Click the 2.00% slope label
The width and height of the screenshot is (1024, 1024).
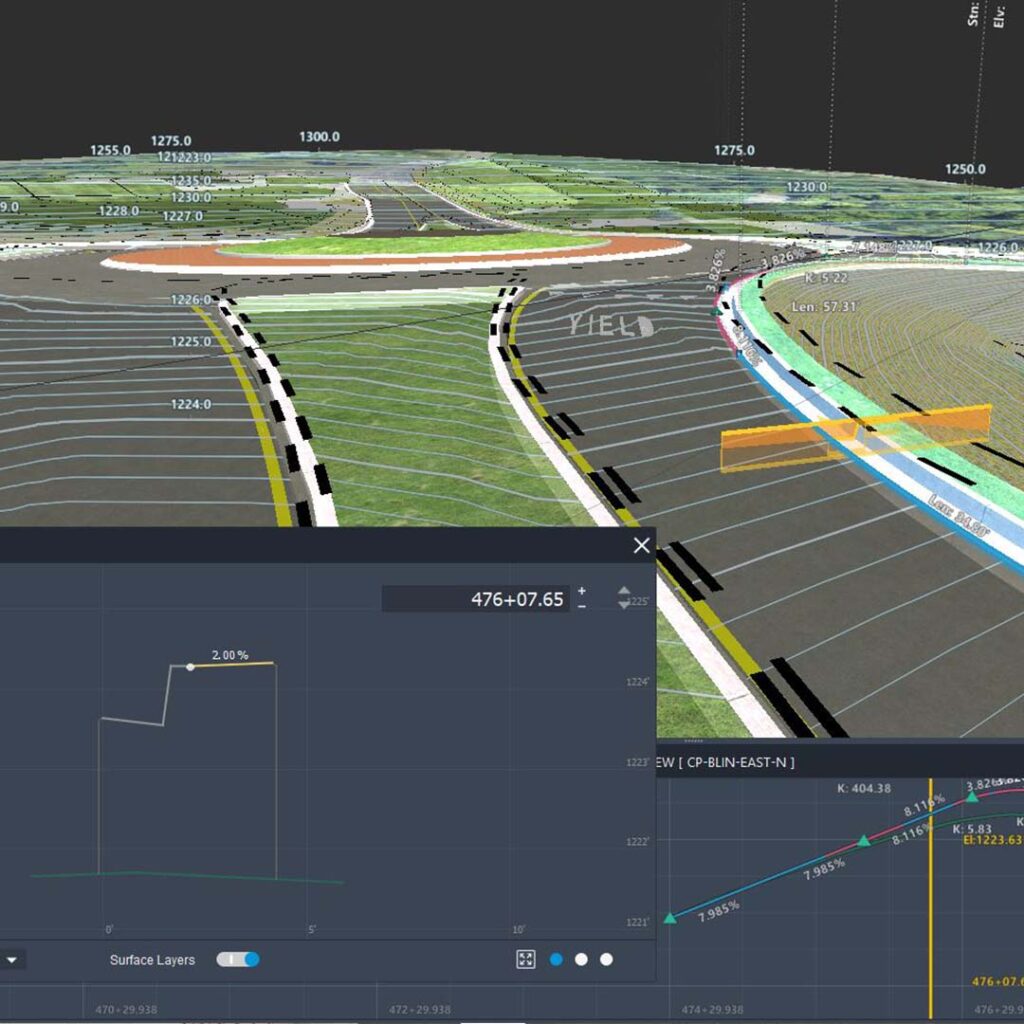tap(229, 655)
